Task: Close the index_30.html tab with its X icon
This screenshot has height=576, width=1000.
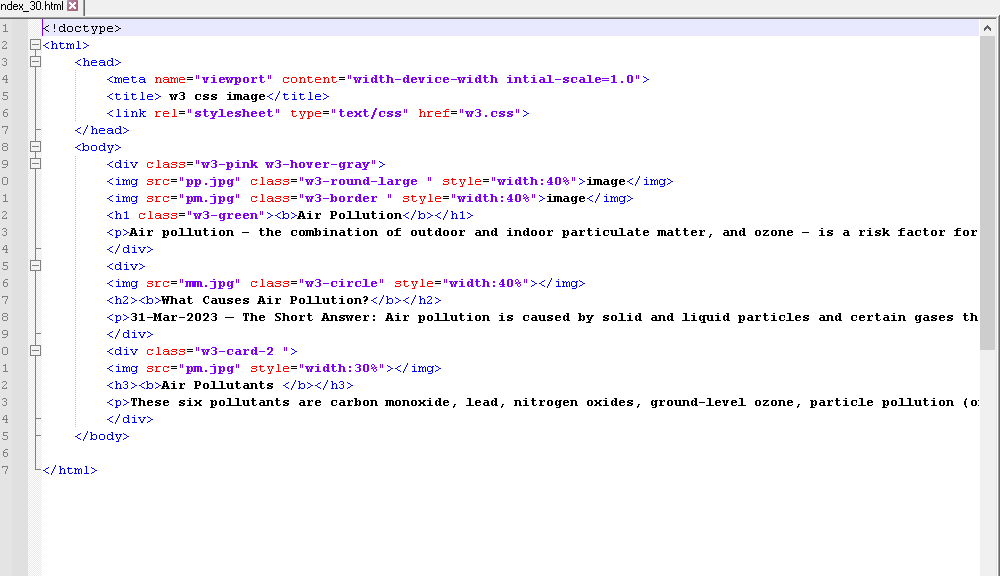Action: point(73,6)
